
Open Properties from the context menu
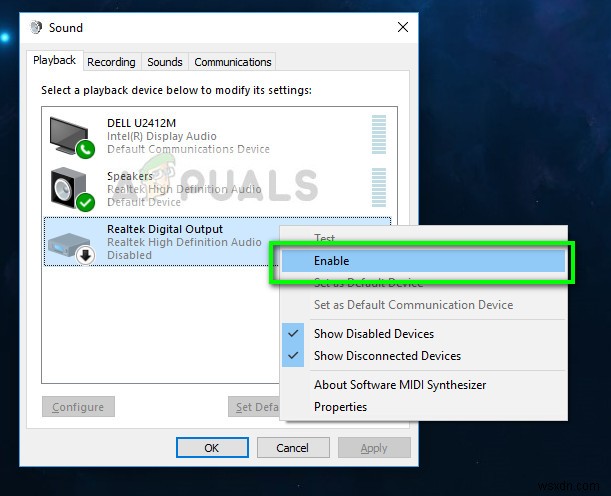423,407
